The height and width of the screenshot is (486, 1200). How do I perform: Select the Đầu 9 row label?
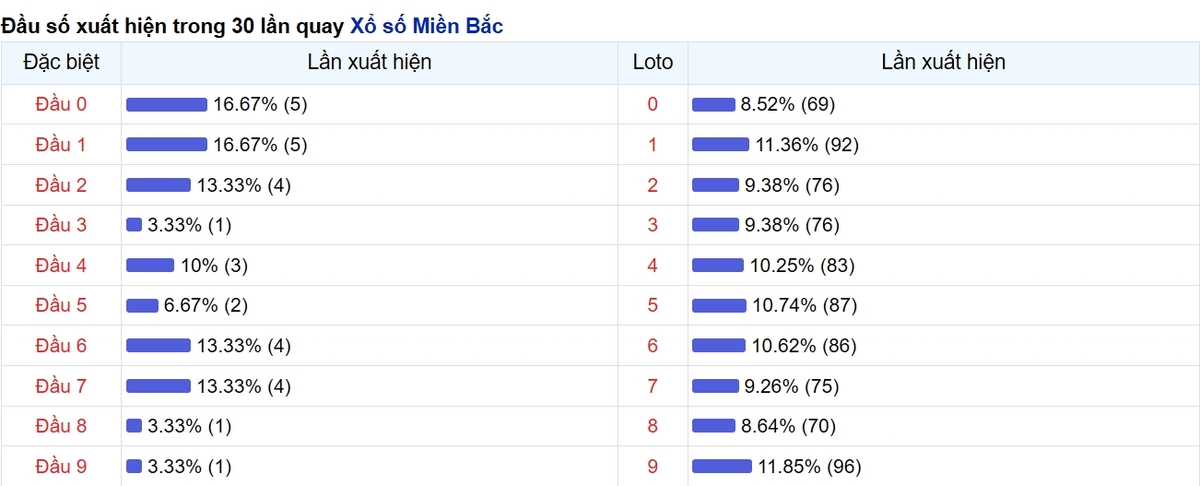[61, 466]
